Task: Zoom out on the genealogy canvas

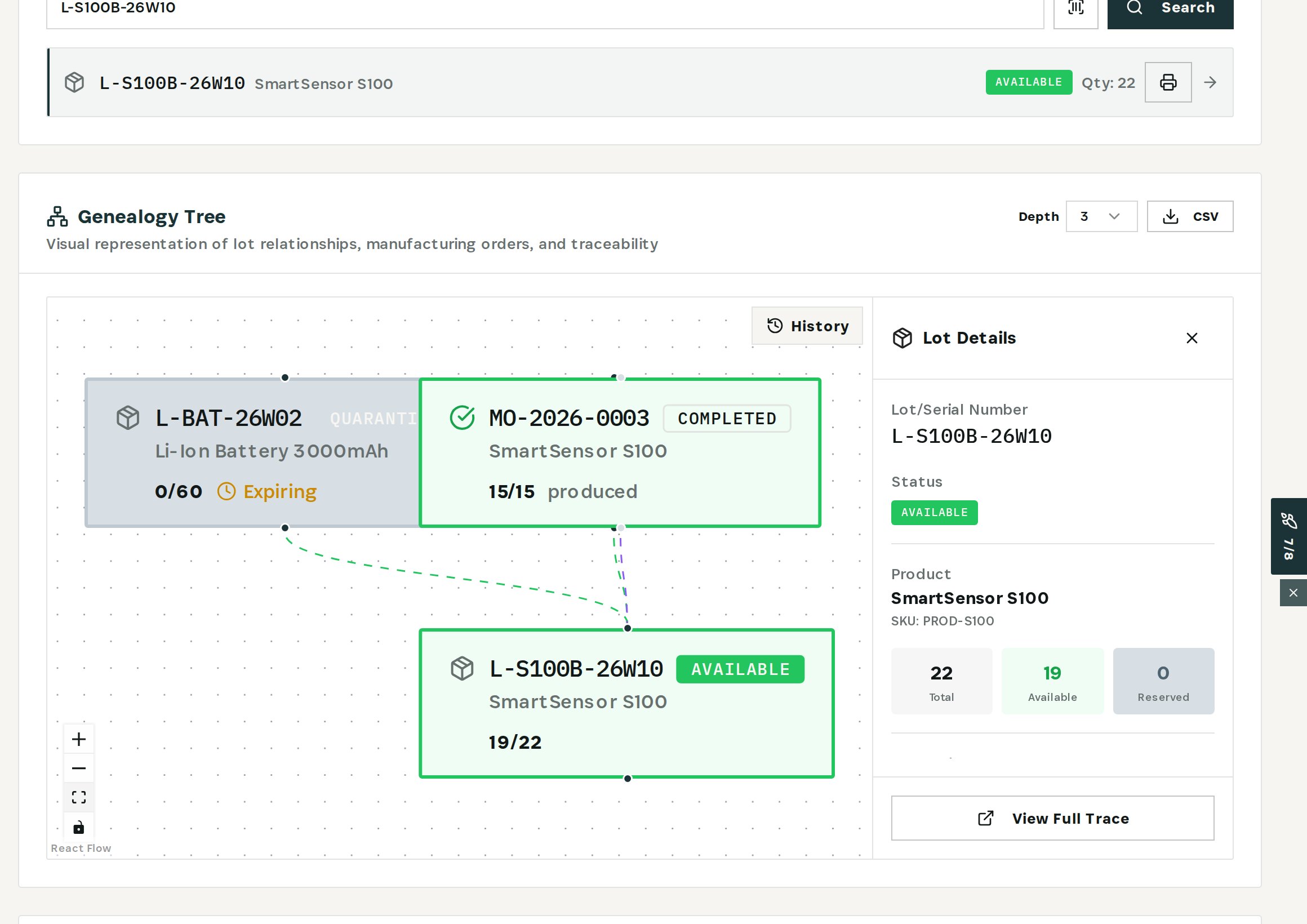Action: coord(78,768)
